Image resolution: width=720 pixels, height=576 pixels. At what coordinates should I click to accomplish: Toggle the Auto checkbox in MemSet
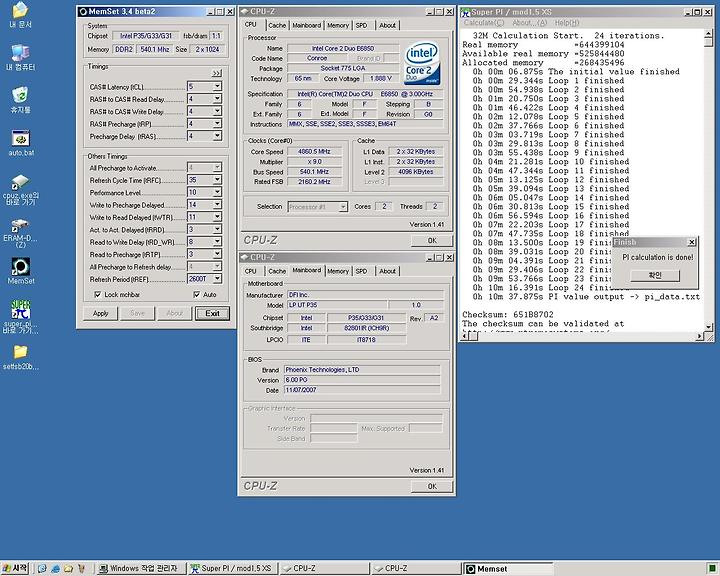197,294
